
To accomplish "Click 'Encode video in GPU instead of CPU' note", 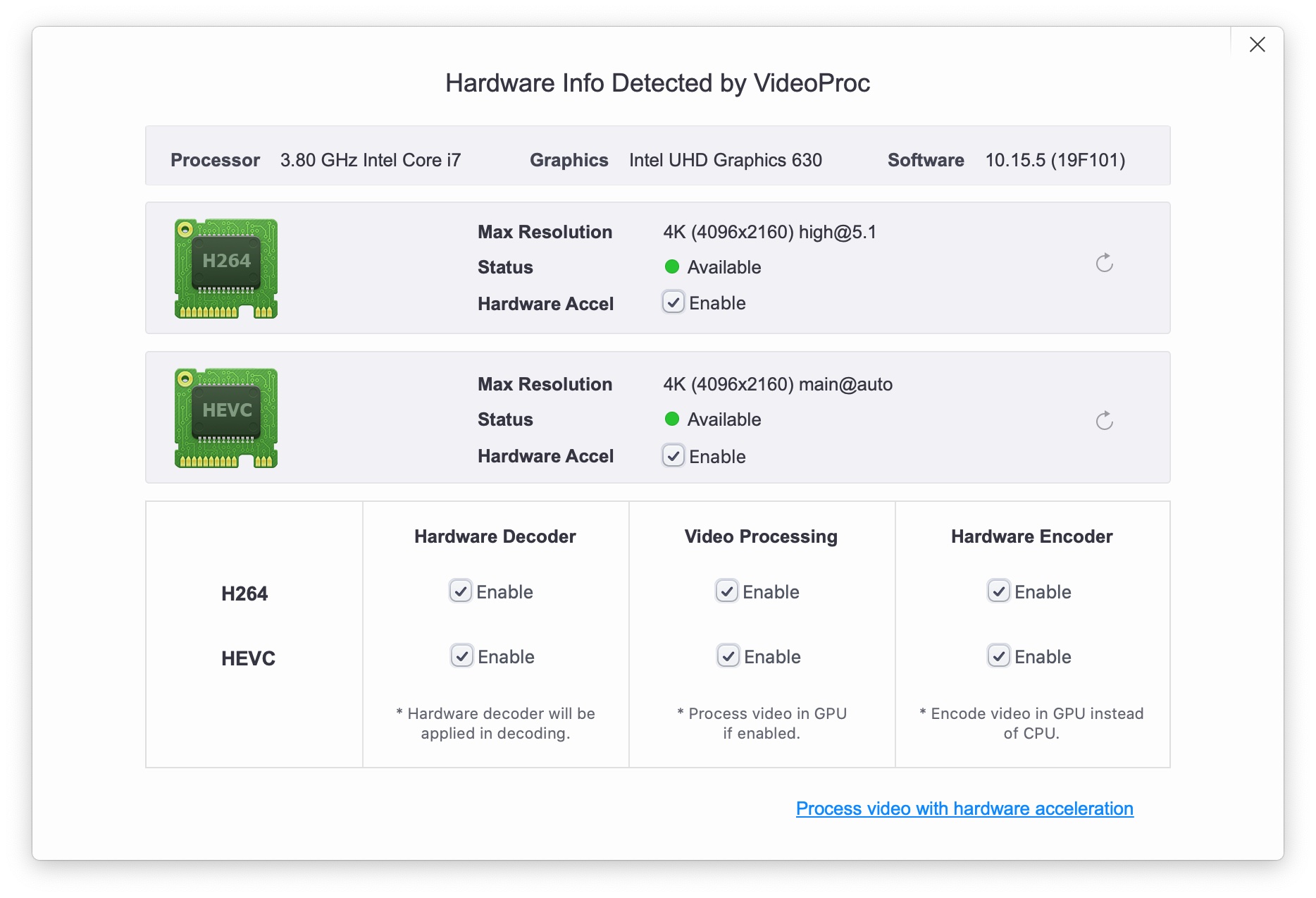I will tap(1031, 723).
